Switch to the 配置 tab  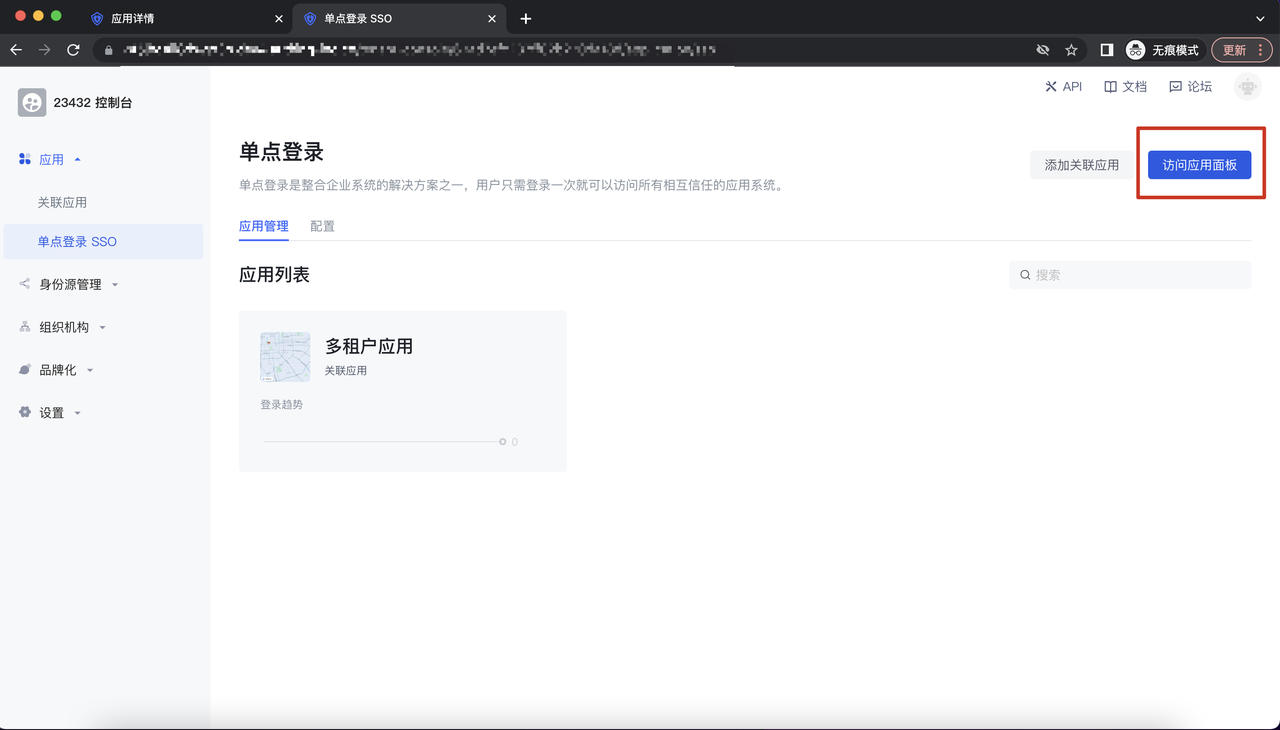[x=322, y=227]
